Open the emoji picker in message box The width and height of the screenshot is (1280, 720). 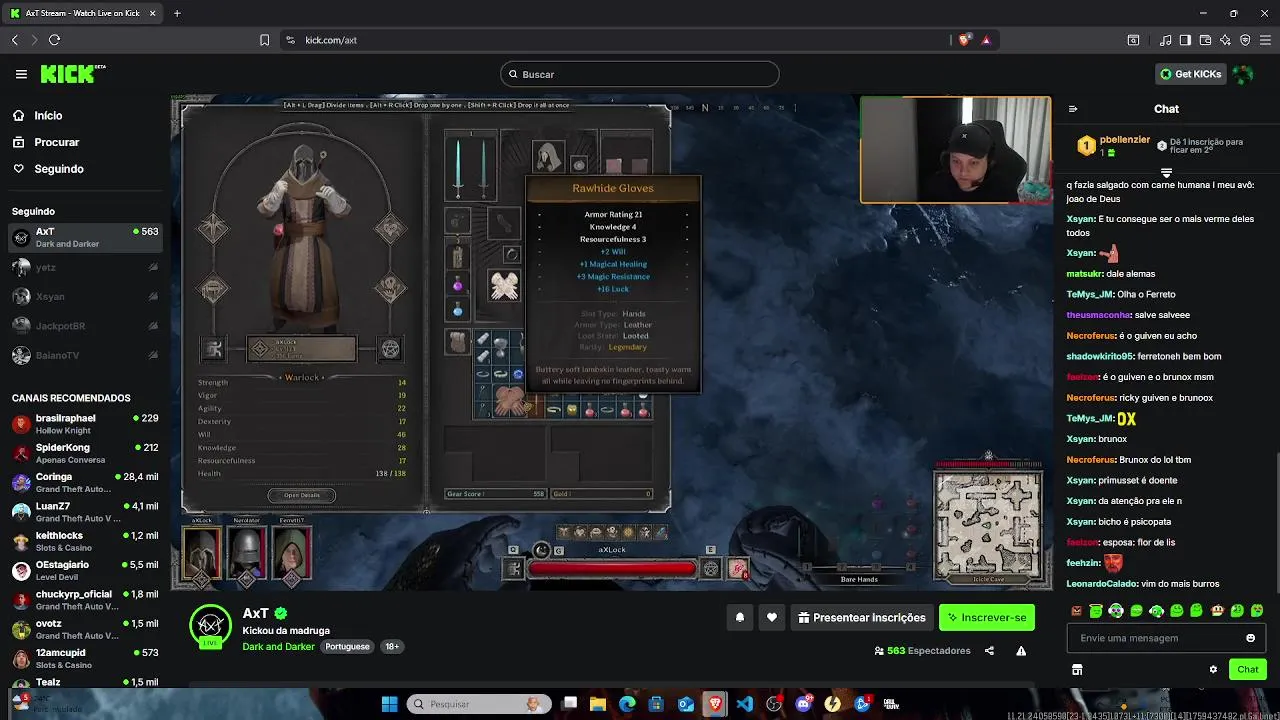(x=1250, y=638)
